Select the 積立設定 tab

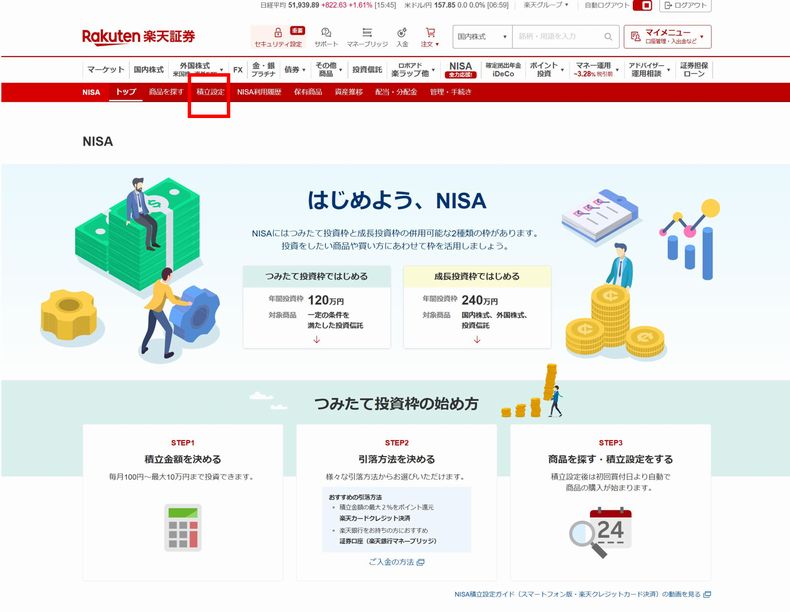(x=211, y=92)
